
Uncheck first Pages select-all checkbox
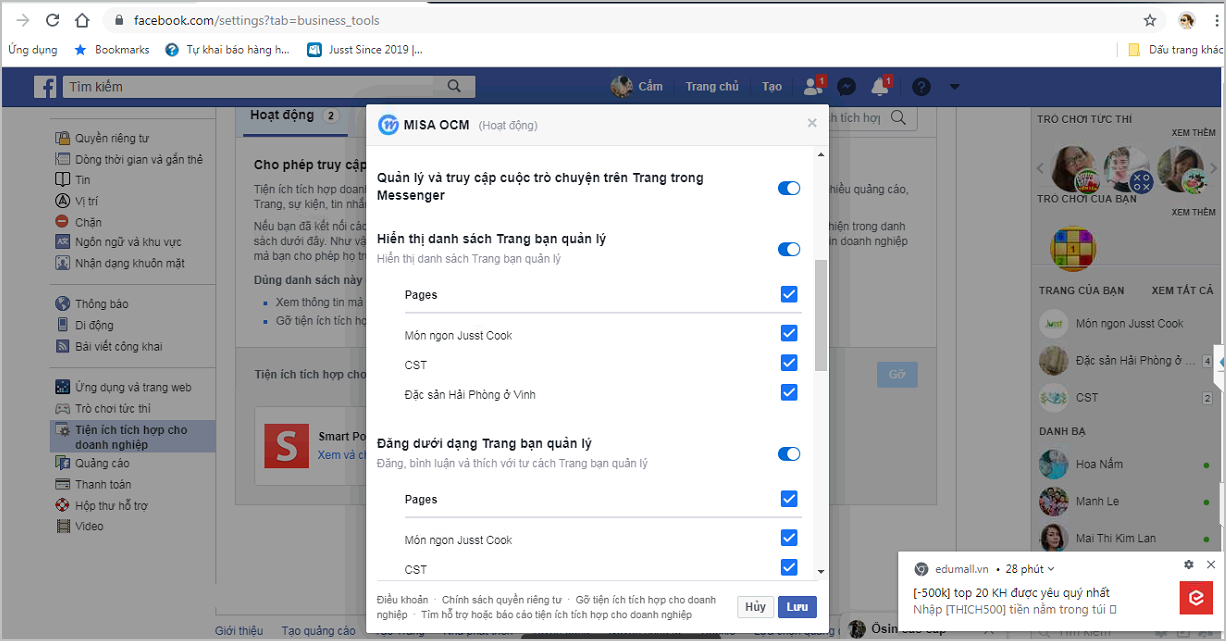[789, 294]
